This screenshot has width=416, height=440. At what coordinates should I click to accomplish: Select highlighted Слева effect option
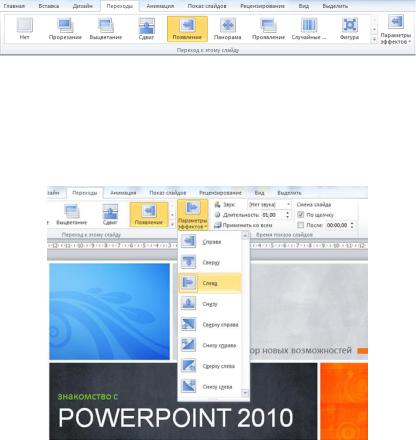(209, 283)
